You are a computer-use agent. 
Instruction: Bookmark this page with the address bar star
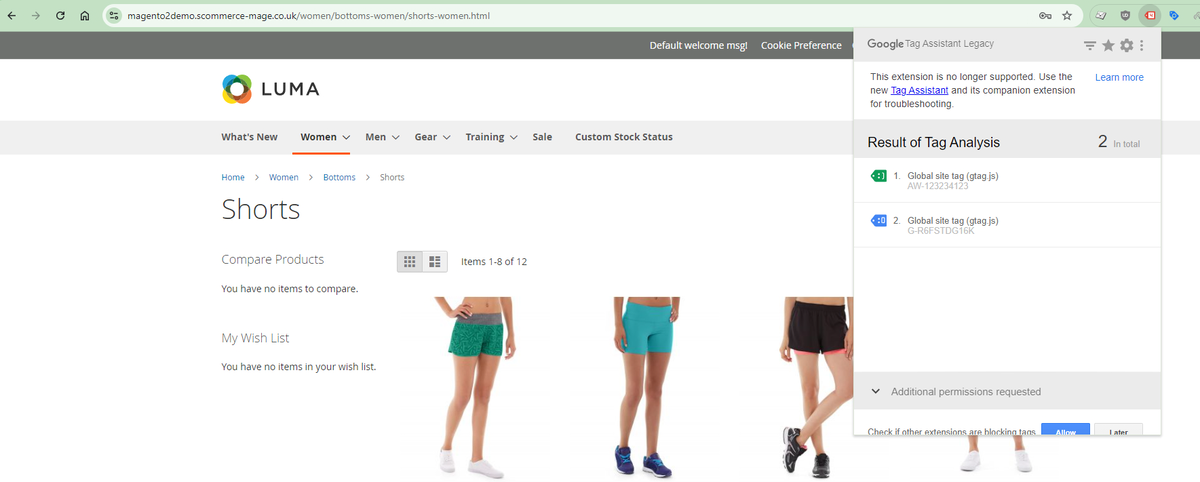[x=1067, y=16]
